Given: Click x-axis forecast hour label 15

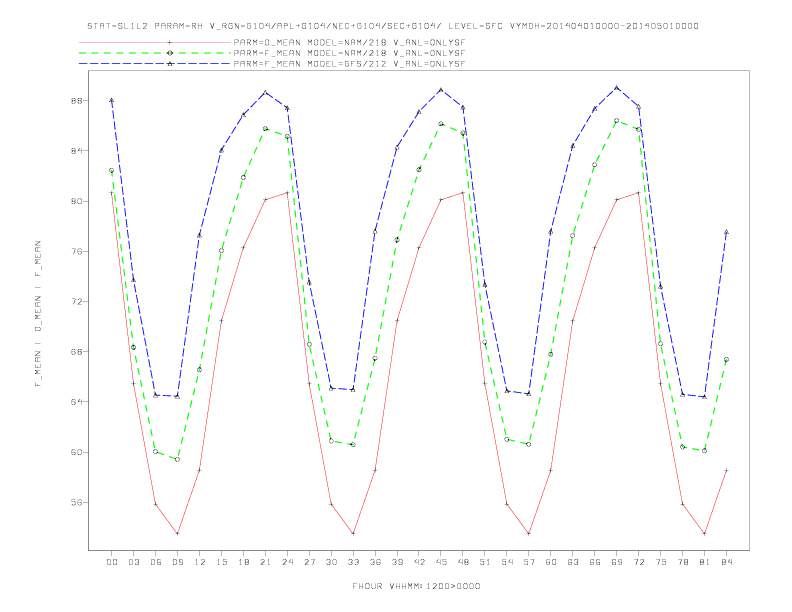Looking at the screenshot, I should pos(221,562).
